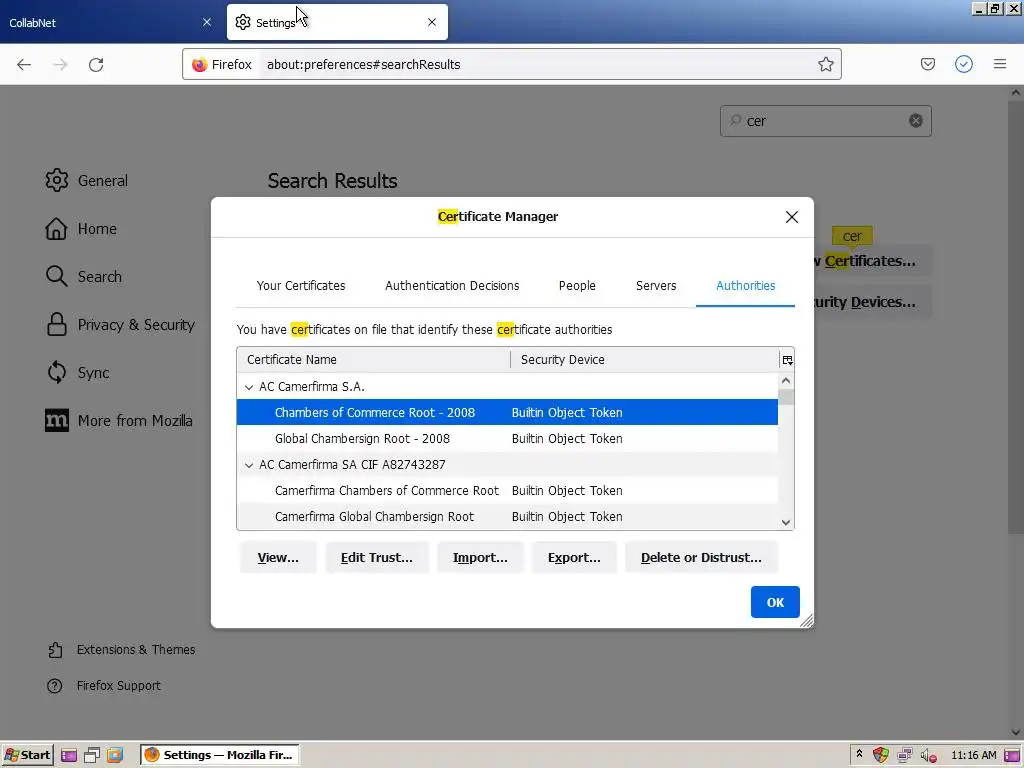Screen dimensions: 1024x768
Task: Open Privacy & Security settings
Action: pos(120,325)
